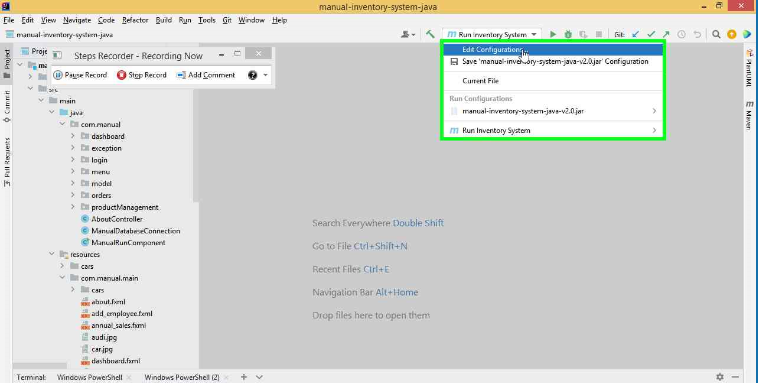The height and width of the screenshot is (383, 758).
Task: Open the Commit tool window tab
Action: point(7,106)
